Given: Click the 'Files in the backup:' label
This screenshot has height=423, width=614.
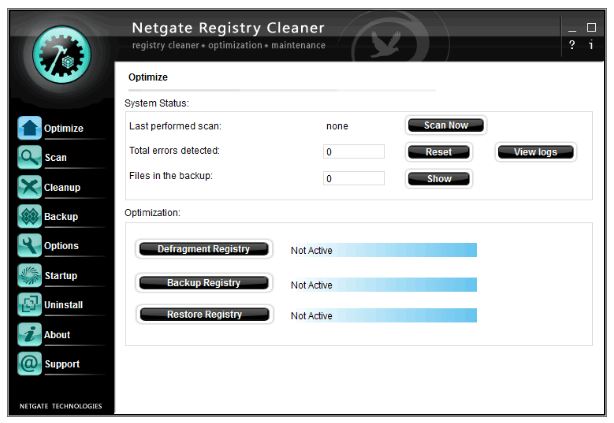Looking at the screenshot, I should pyautogui.click(x=171, y=176).
